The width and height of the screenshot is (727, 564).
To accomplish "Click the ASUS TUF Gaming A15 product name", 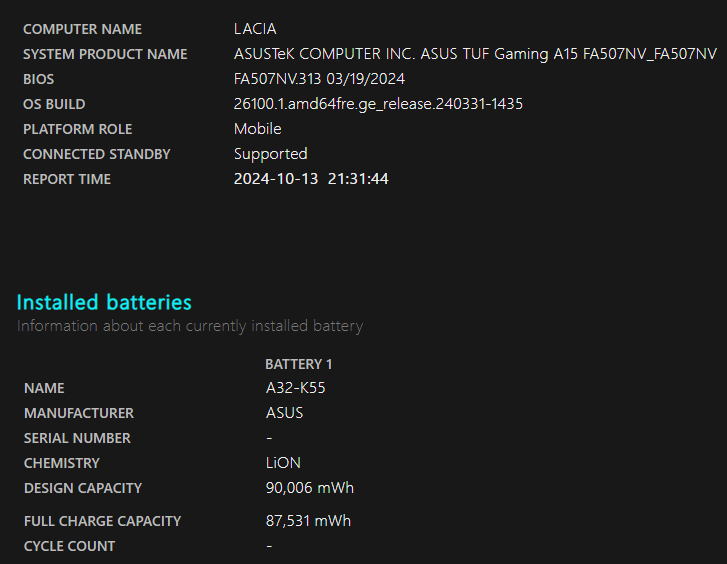I will pos(475,54).
